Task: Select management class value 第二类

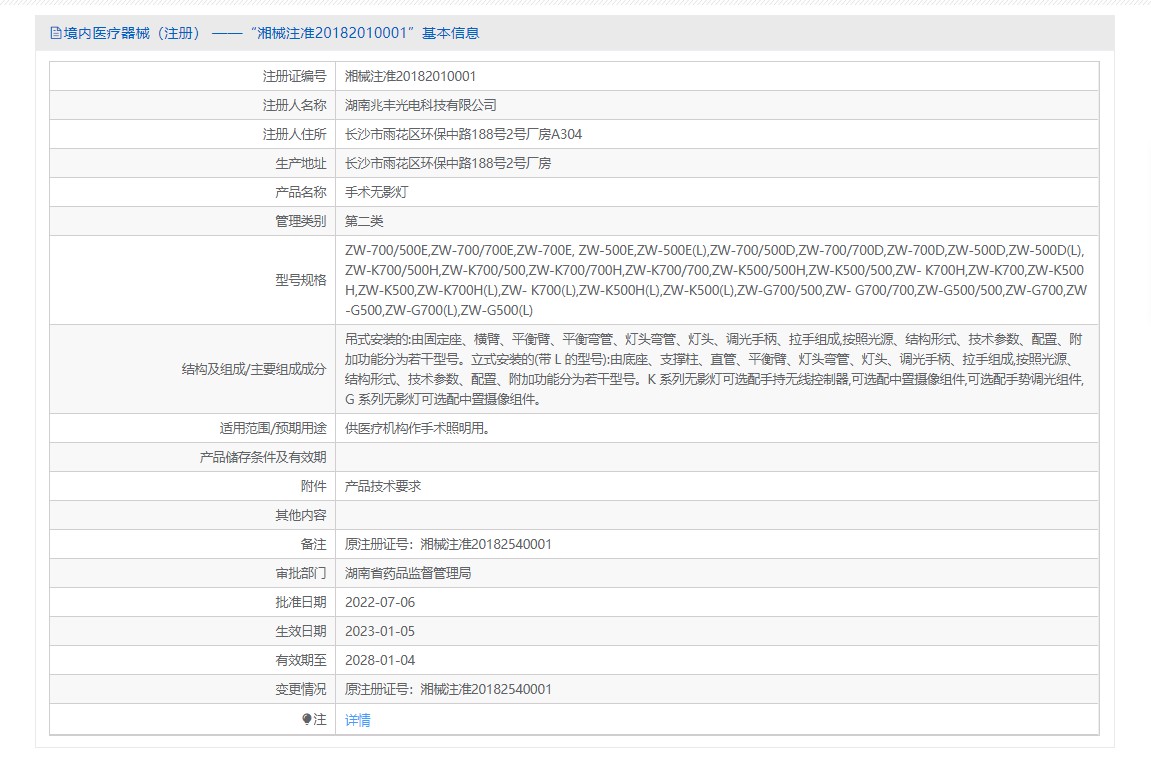Action: coord(364,222)
